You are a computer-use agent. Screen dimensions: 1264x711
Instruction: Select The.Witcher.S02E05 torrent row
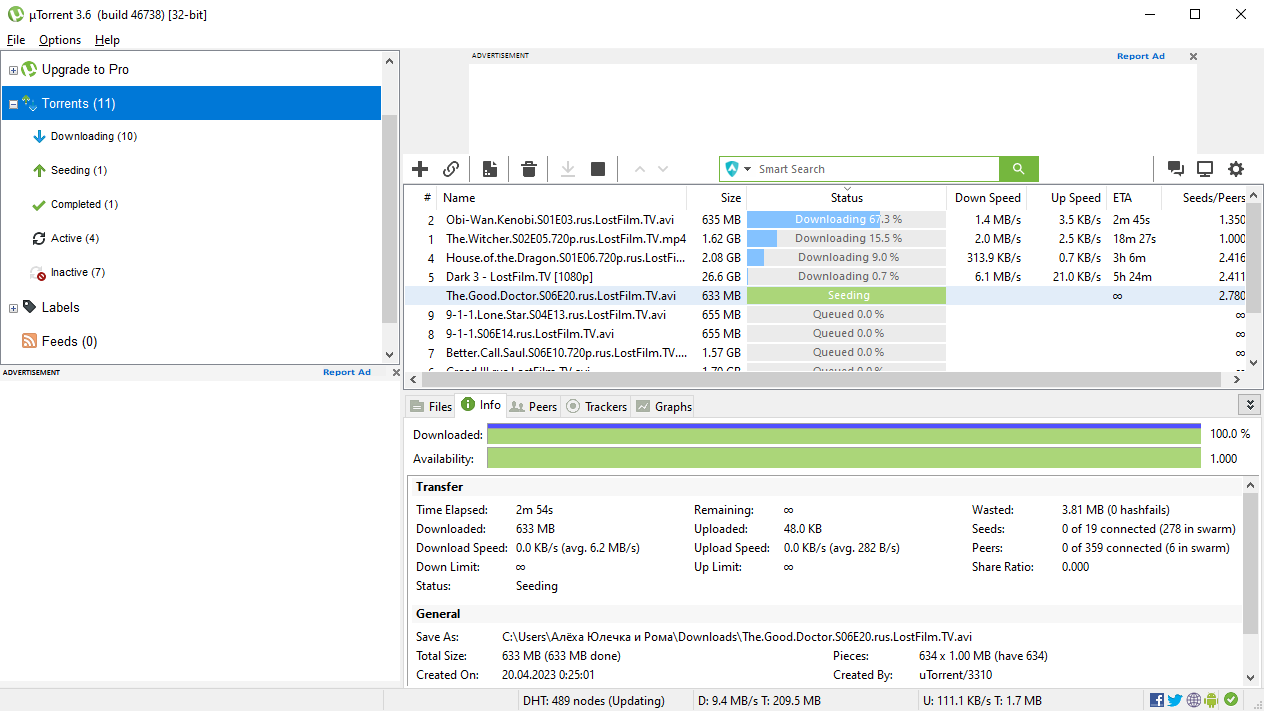[x=826, y=238]
